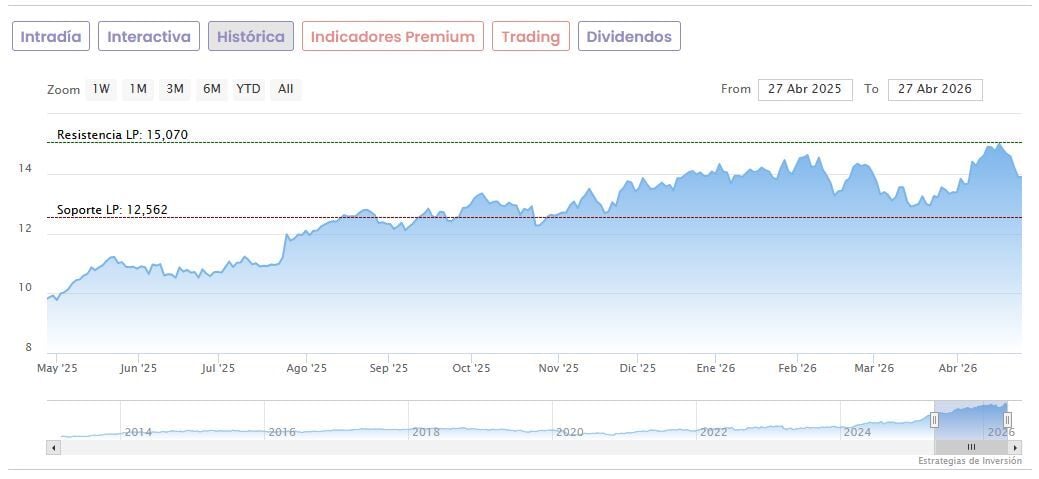Image resolution: width=1039 pixels, height=479 pixels.
Task: Select the Histórica tab
Action: 251,37
